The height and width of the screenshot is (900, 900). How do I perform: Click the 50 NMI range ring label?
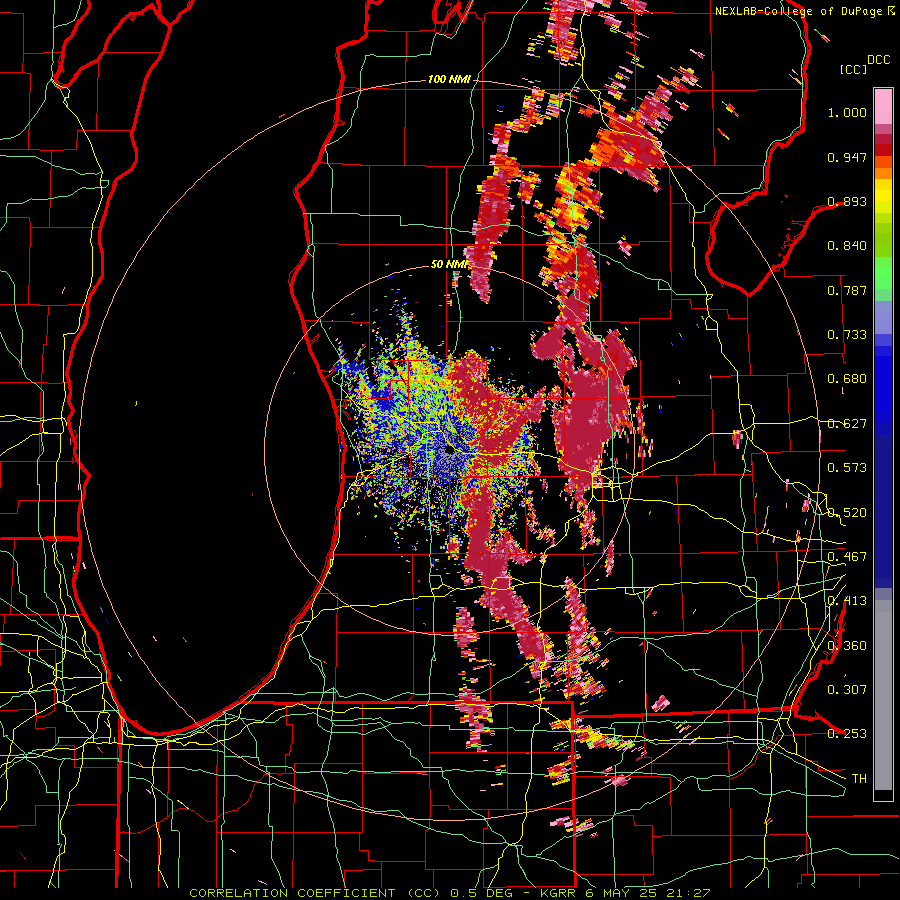[x=449, y=265]
